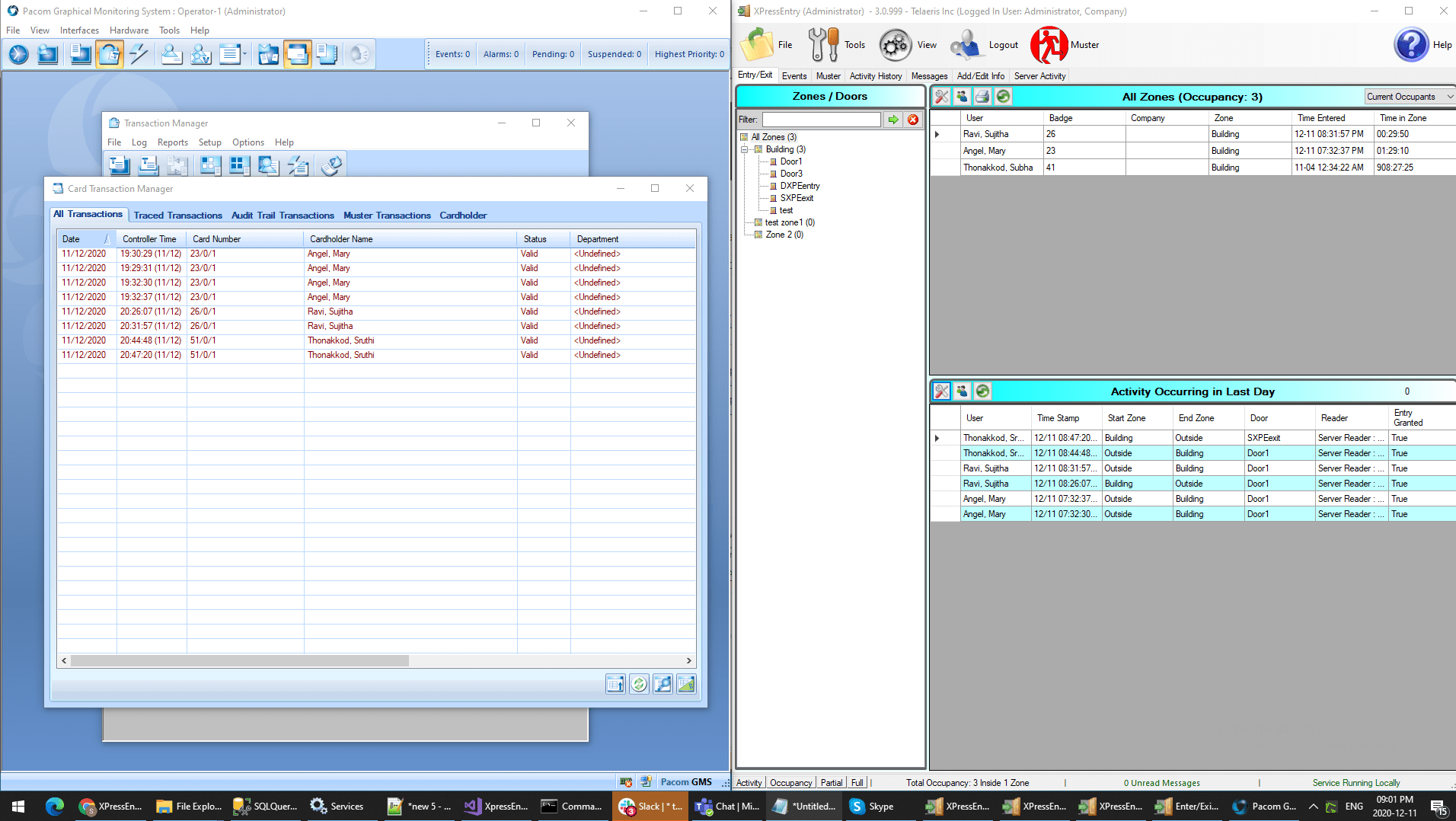The height and width of the screenshot is (821, 1456).
Task: Click the print icon in All Zones panel
Action: pyautogui.click(x=982, y=97)
